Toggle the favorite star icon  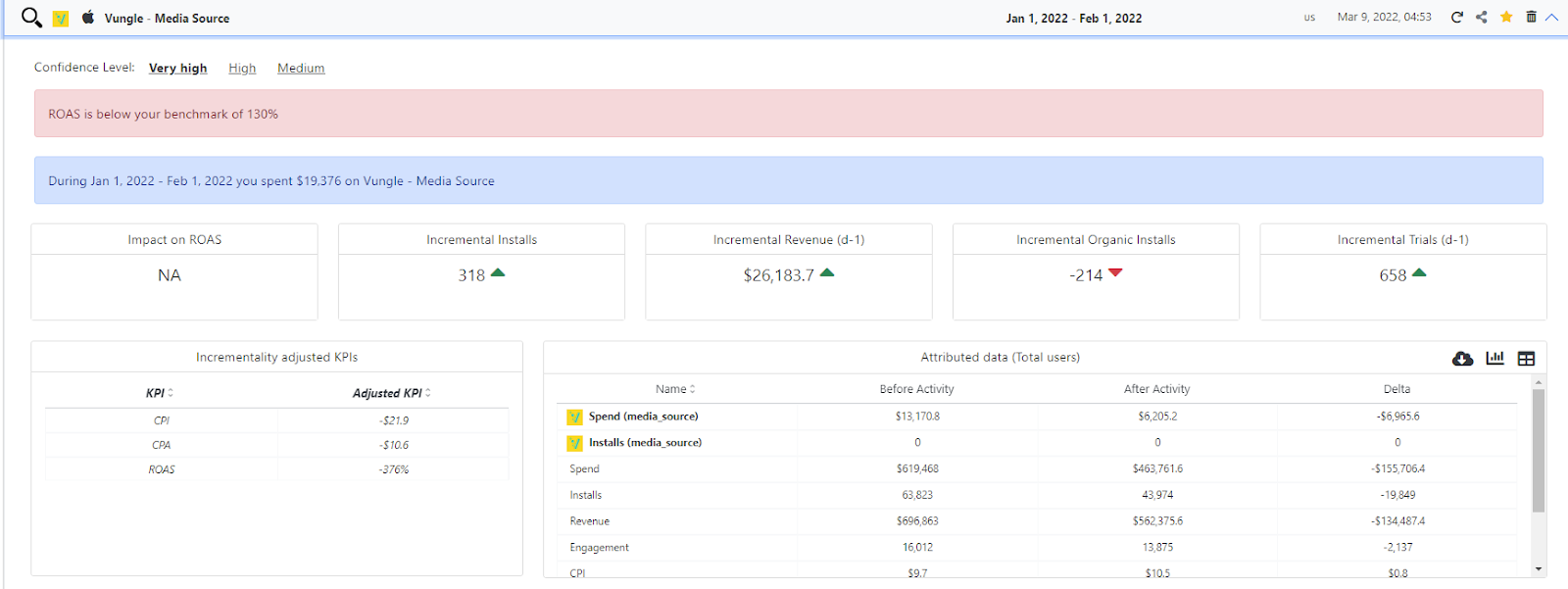pyautogui.click(x=1506, y=17)
